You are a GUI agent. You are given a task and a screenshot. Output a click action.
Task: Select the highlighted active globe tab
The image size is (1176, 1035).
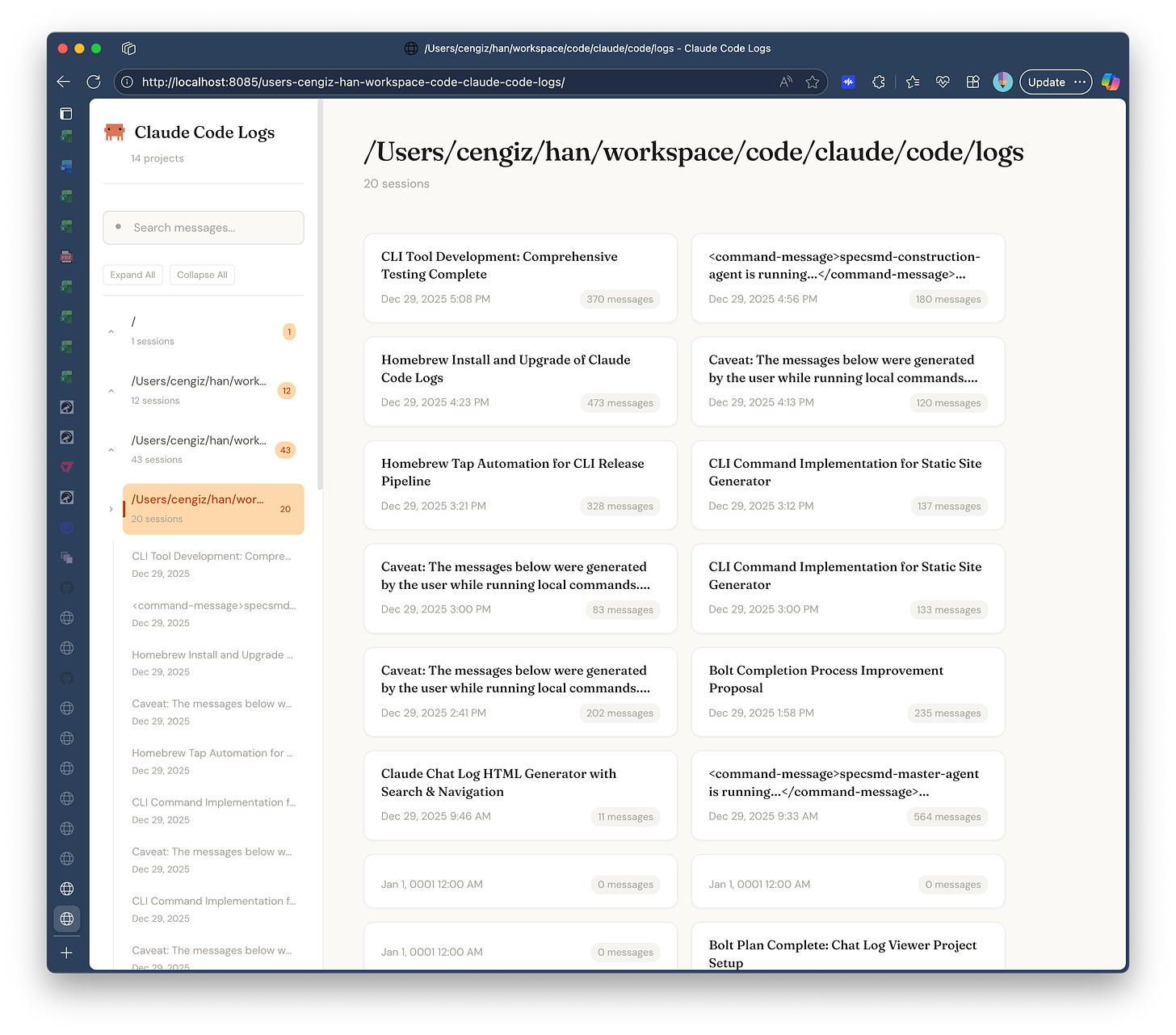tap(67, 919)
